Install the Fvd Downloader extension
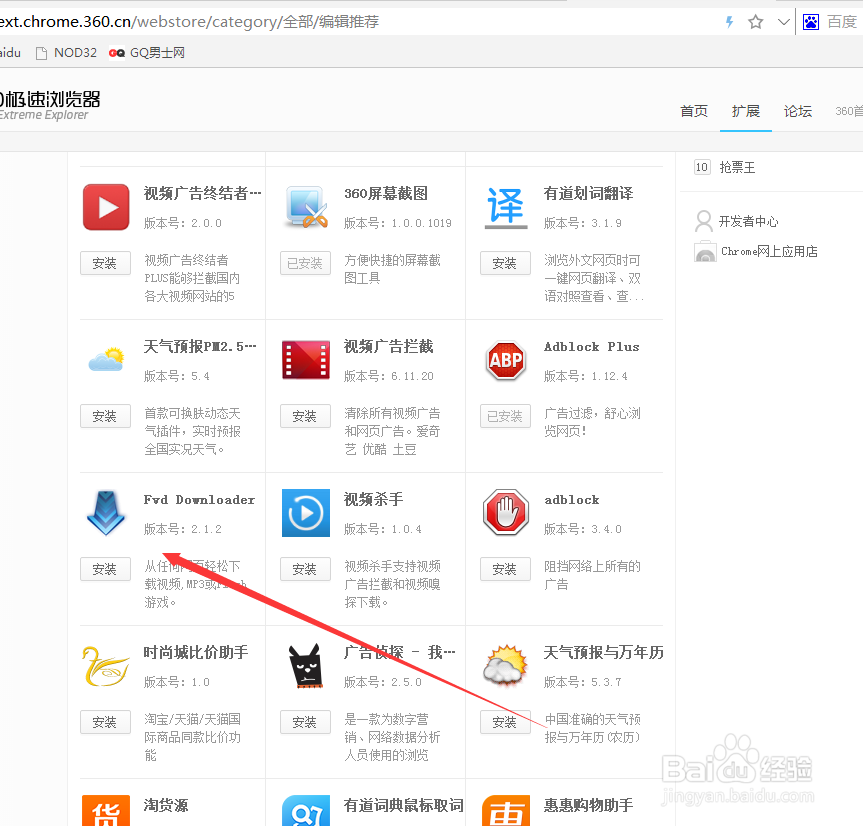 click(105, 569)
